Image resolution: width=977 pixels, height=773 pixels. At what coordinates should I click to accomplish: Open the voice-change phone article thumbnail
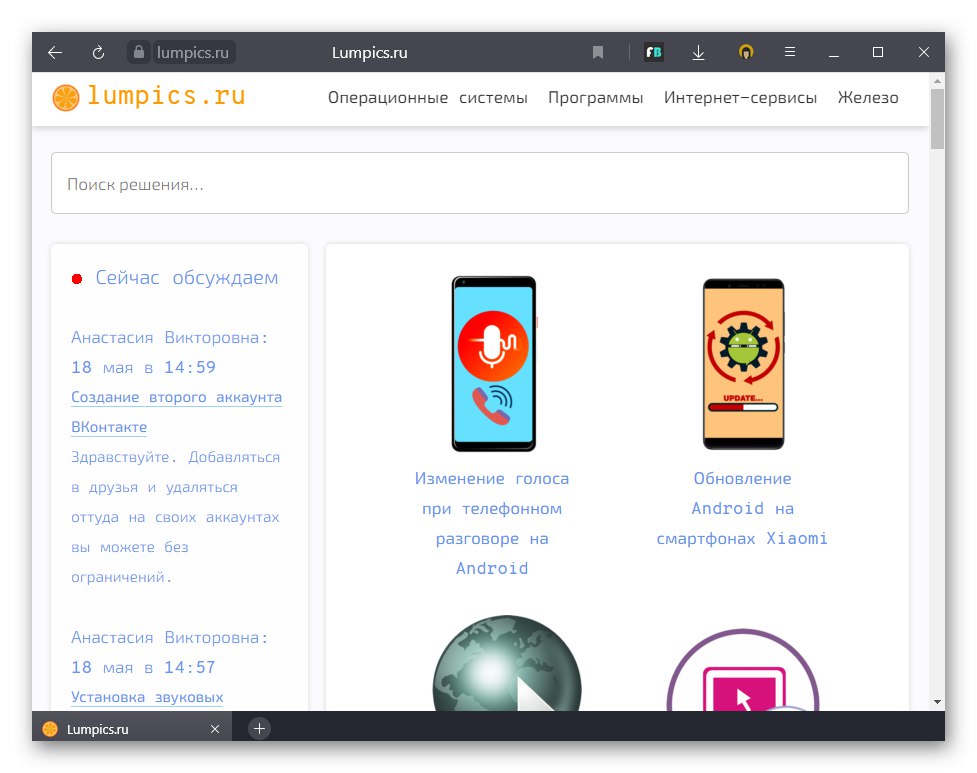click(492, 364)
